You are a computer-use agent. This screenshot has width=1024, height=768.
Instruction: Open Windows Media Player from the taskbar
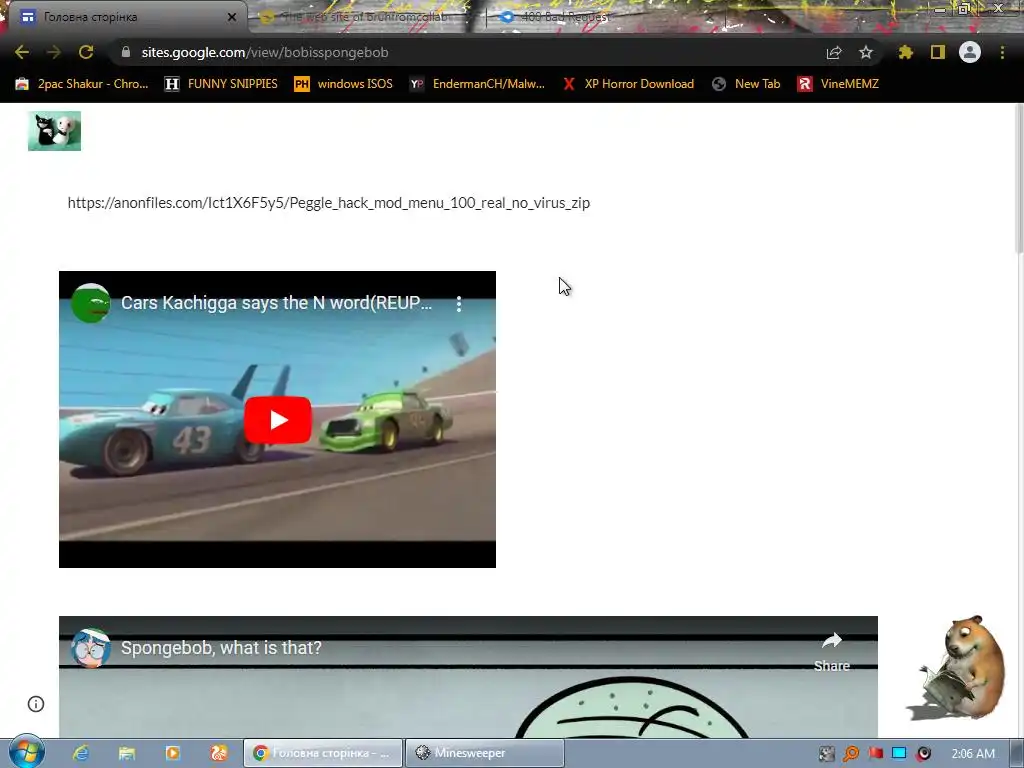(172, 753)
